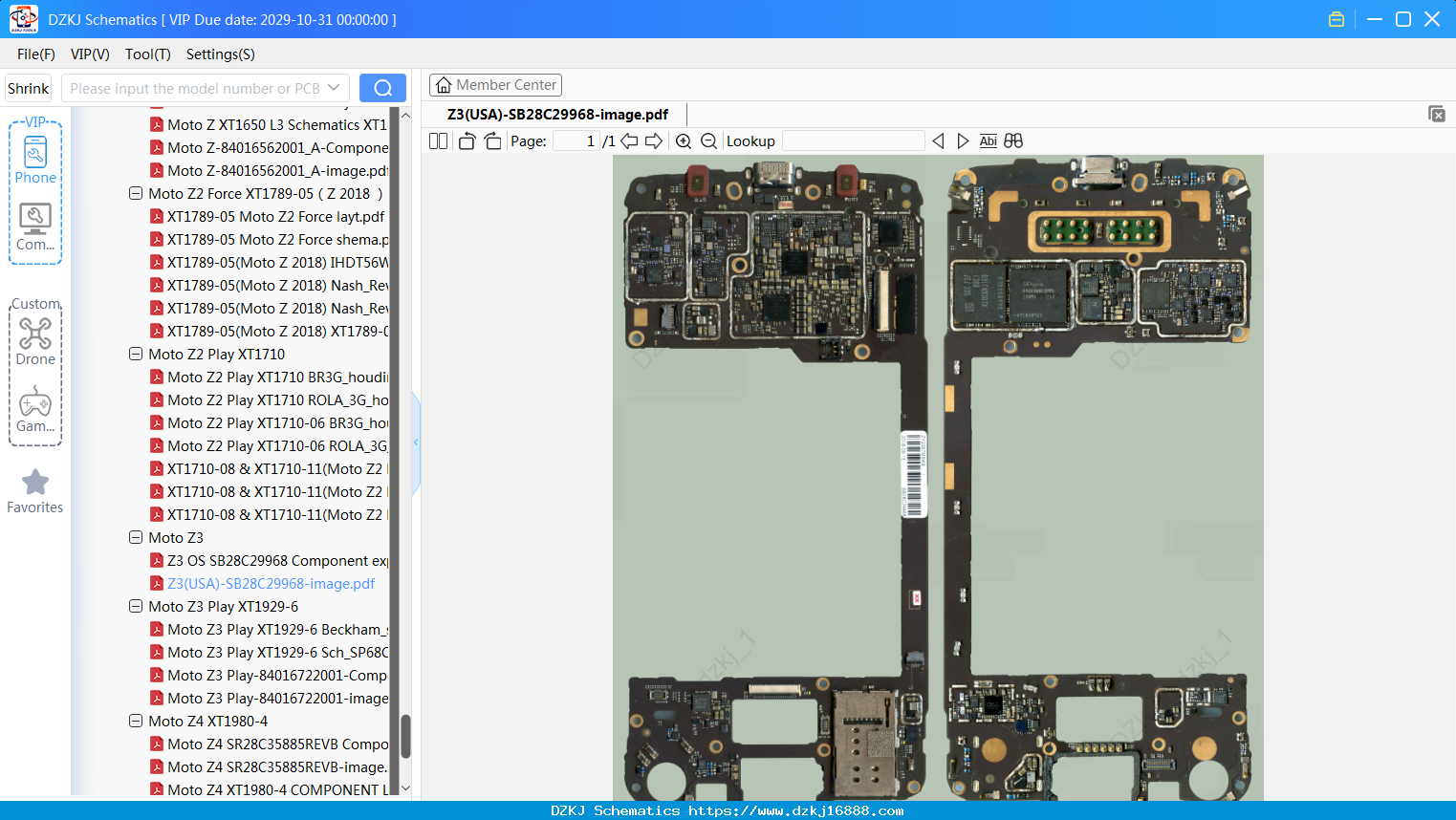This screenshot has height=820, width=1456.
Task: Click the search magnifier button
Action: coord(382,88)
